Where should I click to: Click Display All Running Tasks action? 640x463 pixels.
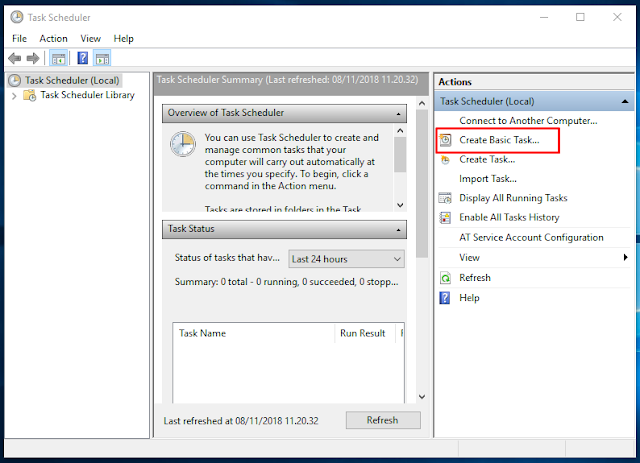513,198
